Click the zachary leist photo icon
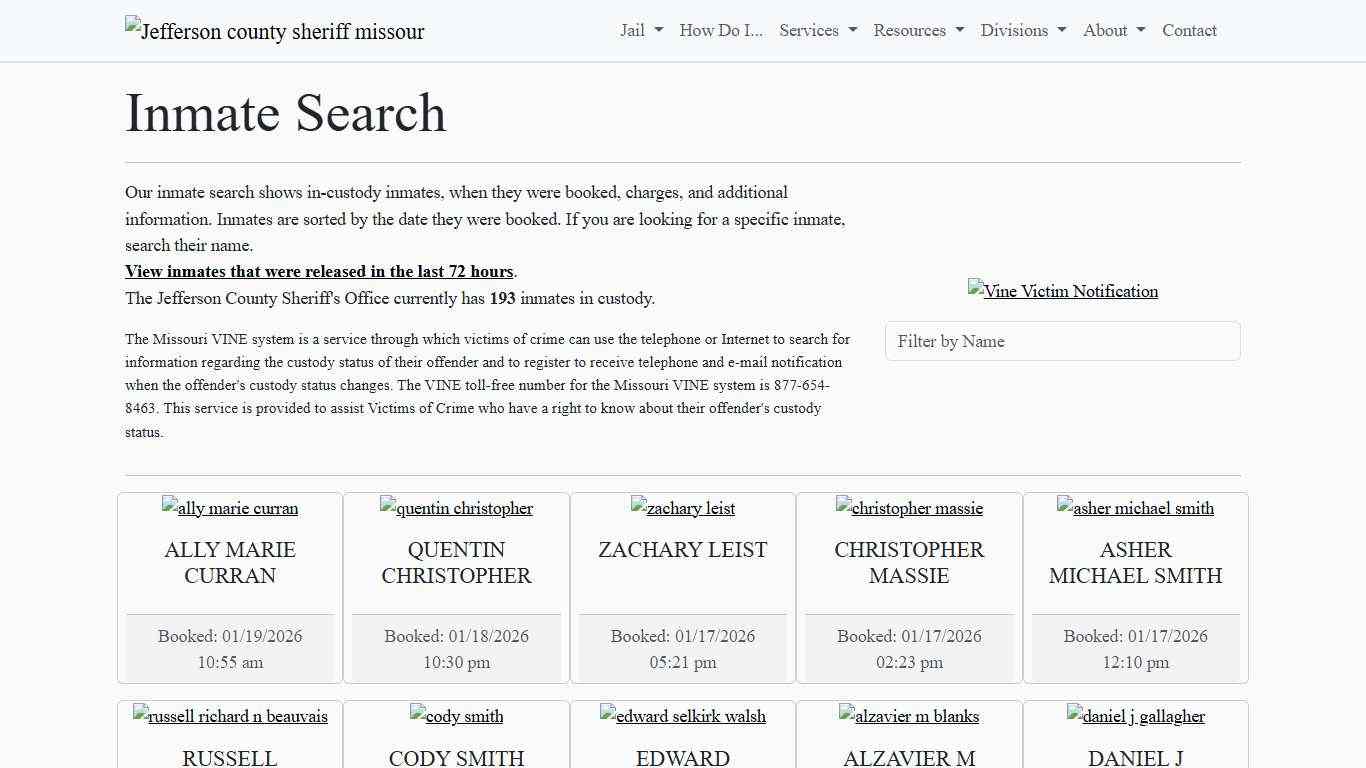Screen dimensions: 1366x768 coord(682,508)
